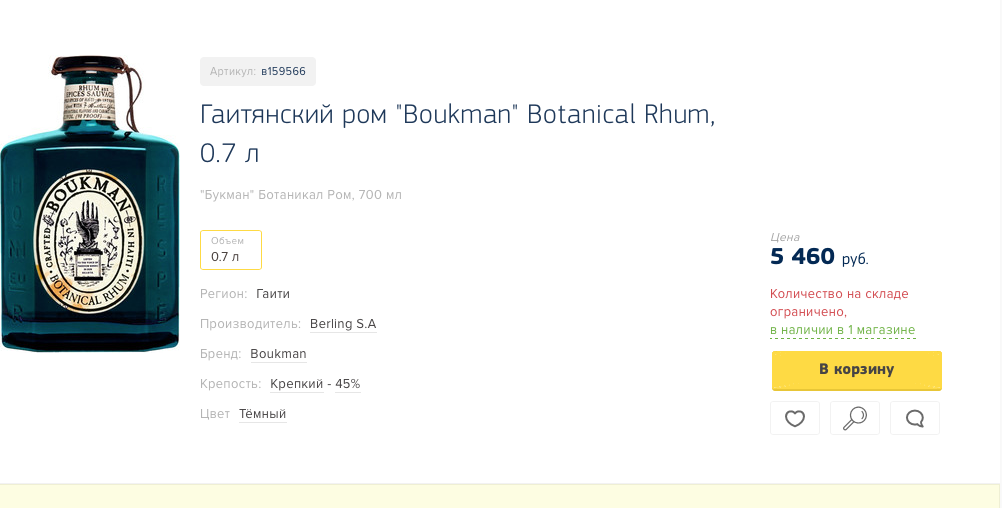Enlarge the Boukman bottle image
Screen dimensions: 1002x508
89,203
